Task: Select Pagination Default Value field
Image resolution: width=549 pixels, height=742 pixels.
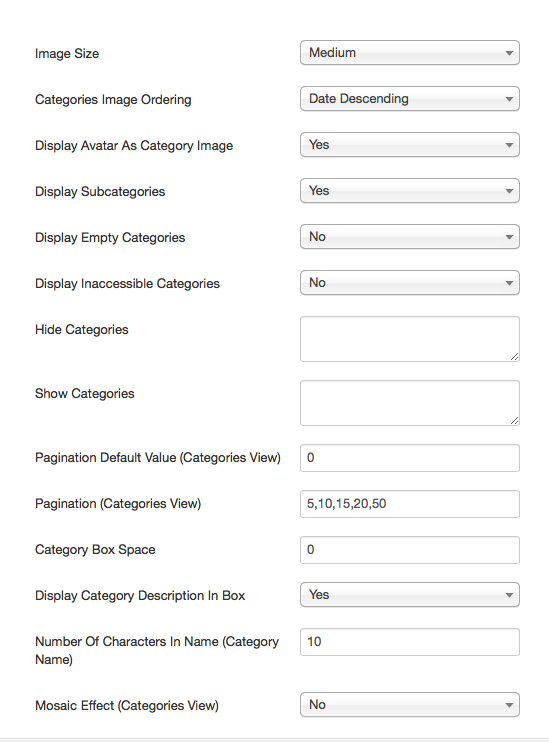Action: pos(410,458)
